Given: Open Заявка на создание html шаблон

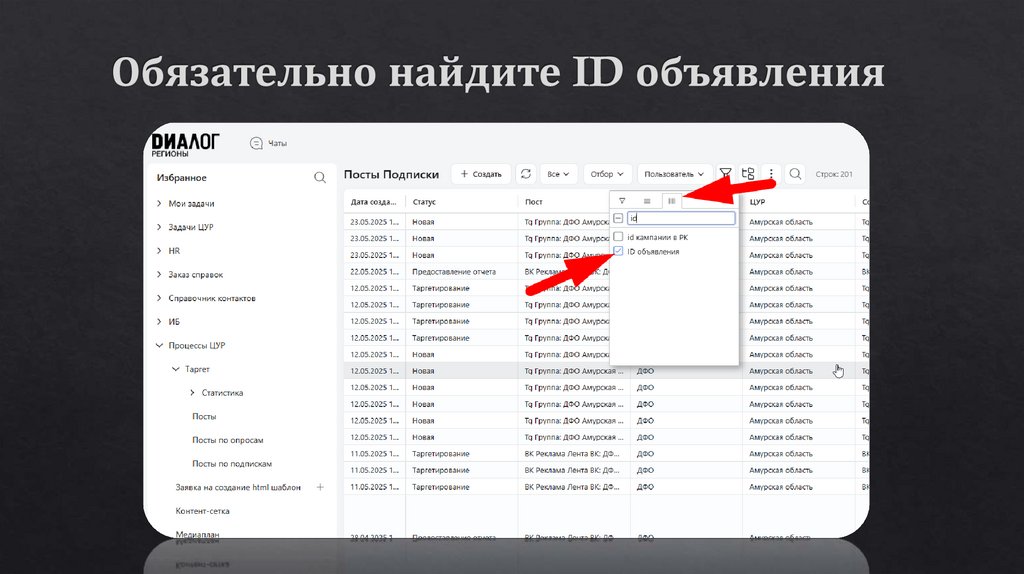Looking at the screenshot, I should tap(238, 487).
